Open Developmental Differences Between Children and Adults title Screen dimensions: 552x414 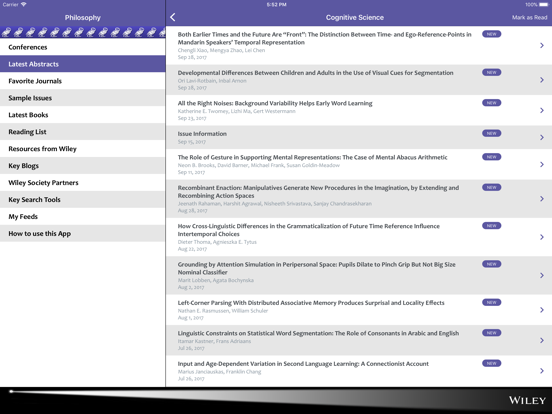pyautogui.click(x=315, y=73)
